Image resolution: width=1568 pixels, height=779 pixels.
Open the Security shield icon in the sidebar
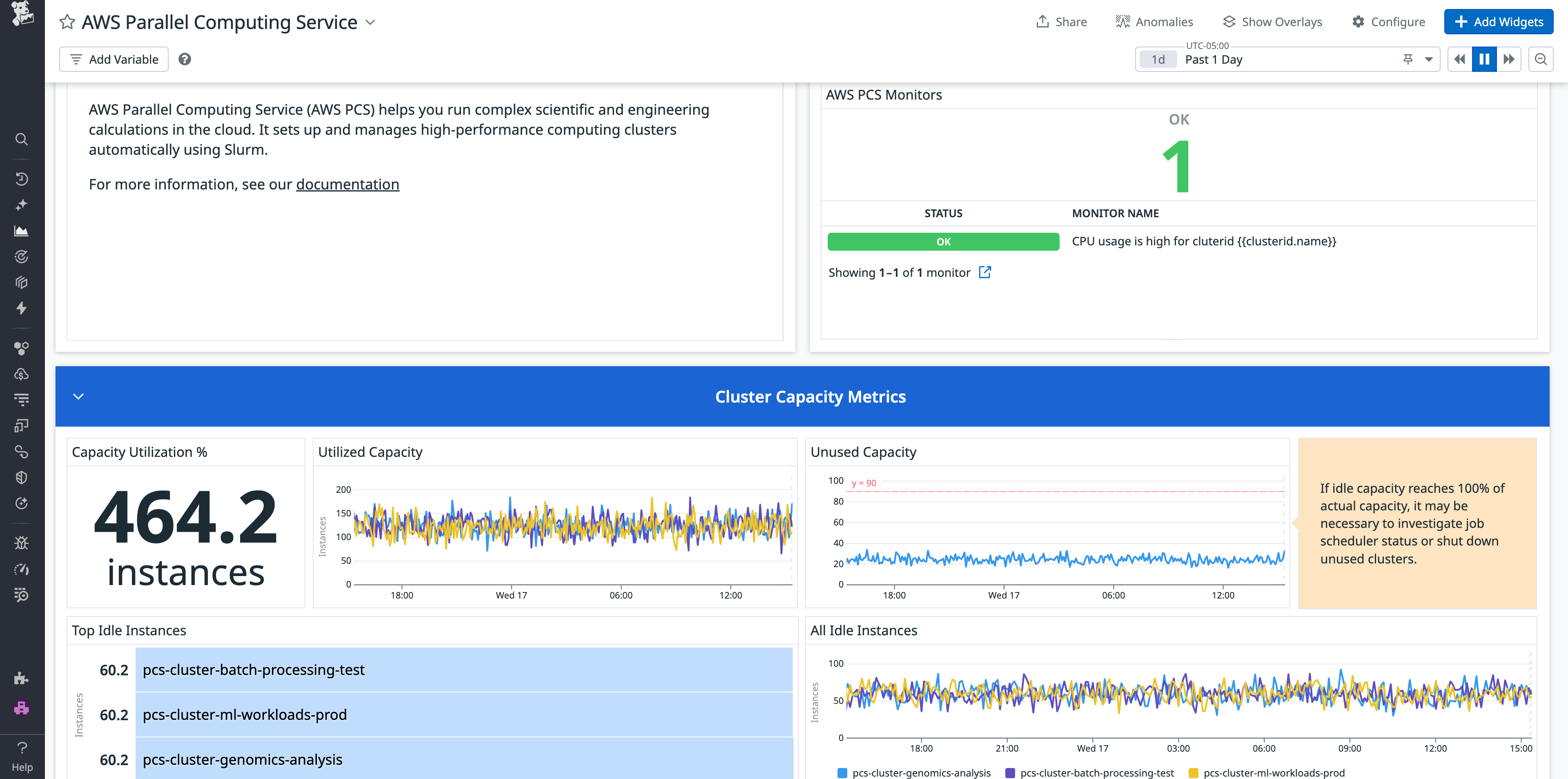[21, 476]
